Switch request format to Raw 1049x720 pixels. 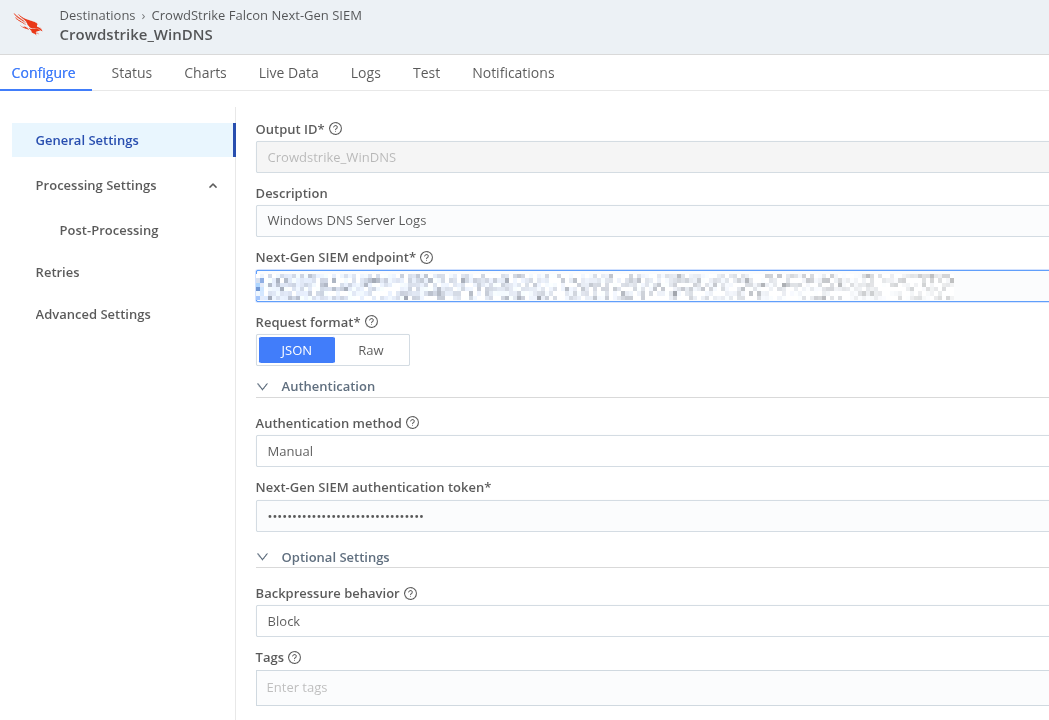coord(371,350)
